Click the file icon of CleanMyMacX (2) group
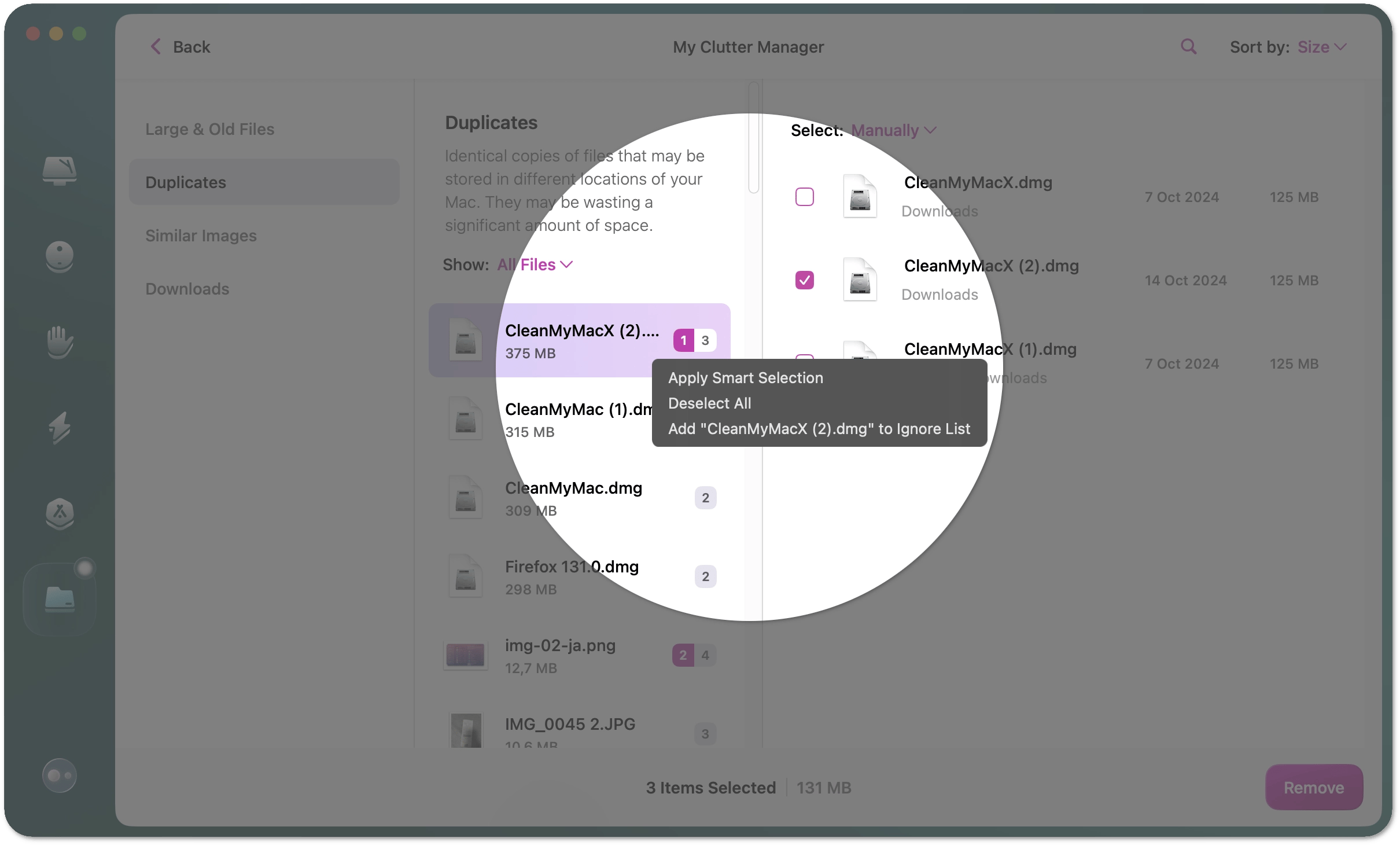The height and width of the screenshot is (845, 1400). [466, 340]
